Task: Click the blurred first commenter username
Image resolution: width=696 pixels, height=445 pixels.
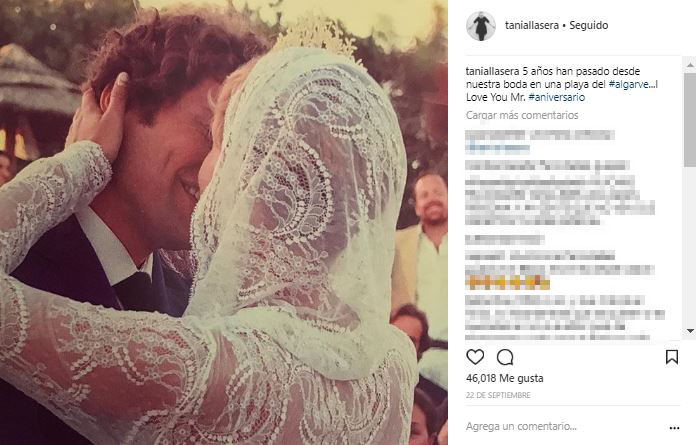Action: (x=495, y=135)
